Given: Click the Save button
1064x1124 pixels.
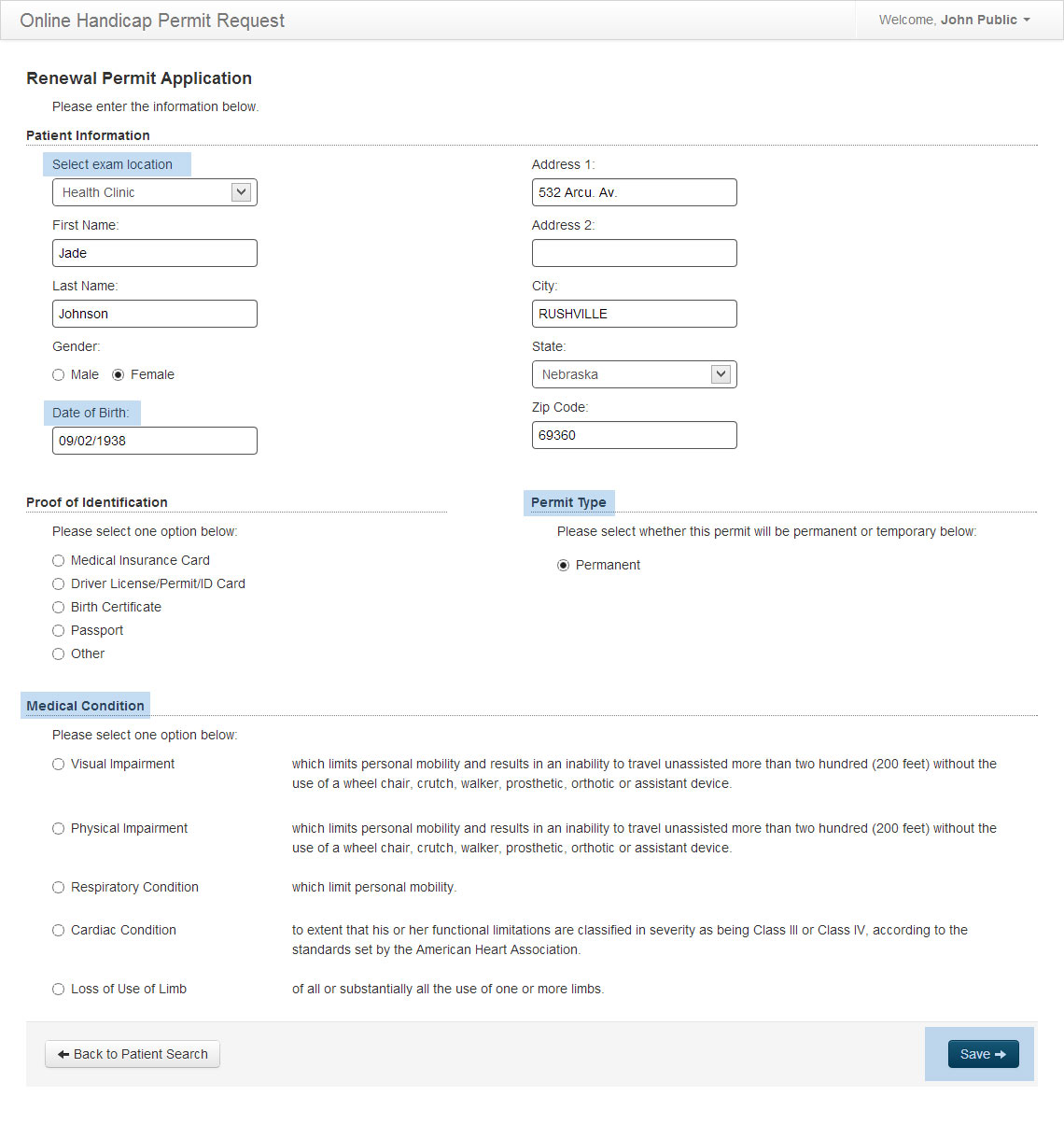Looking at the screenshot, I should 983,1054.
